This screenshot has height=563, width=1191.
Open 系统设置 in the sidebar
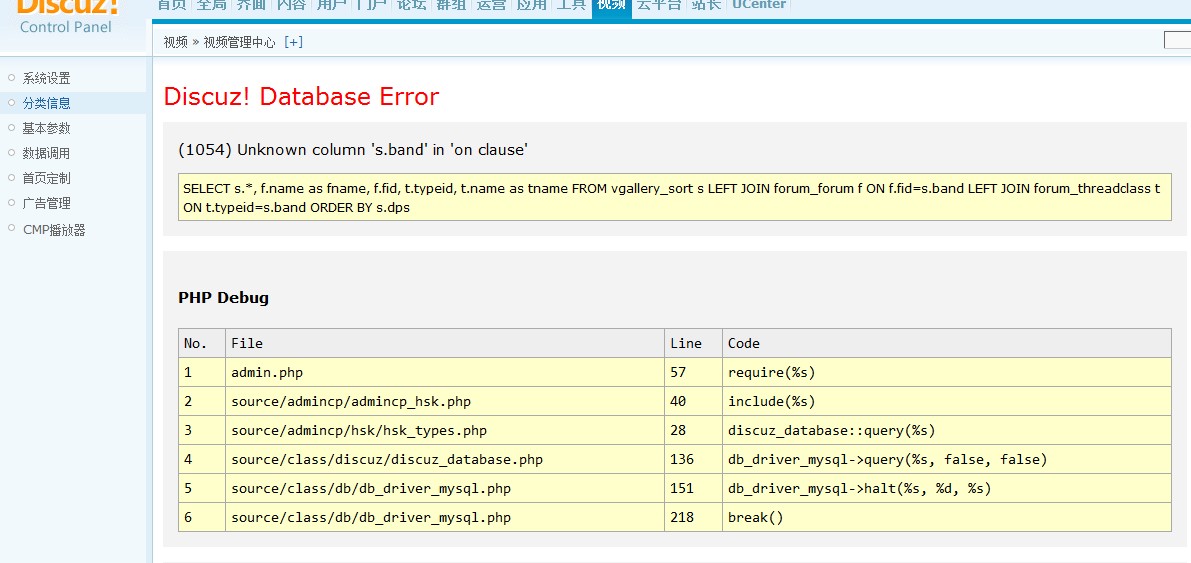[x=46, y=78]
